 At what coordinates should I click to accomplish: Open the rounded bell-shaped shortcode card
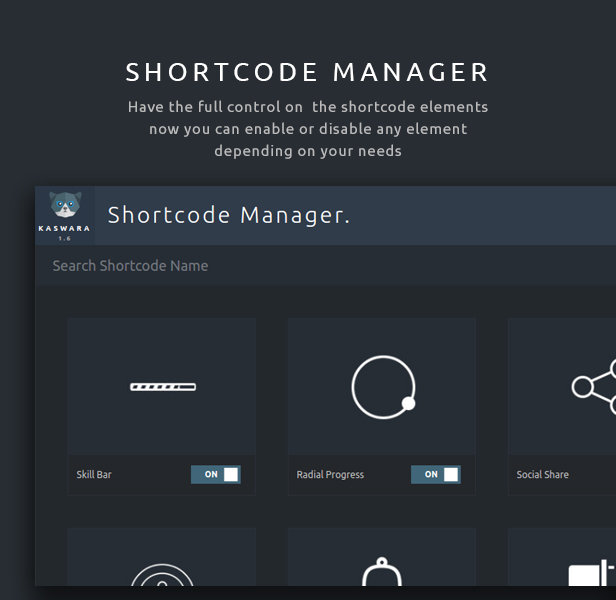382,557
